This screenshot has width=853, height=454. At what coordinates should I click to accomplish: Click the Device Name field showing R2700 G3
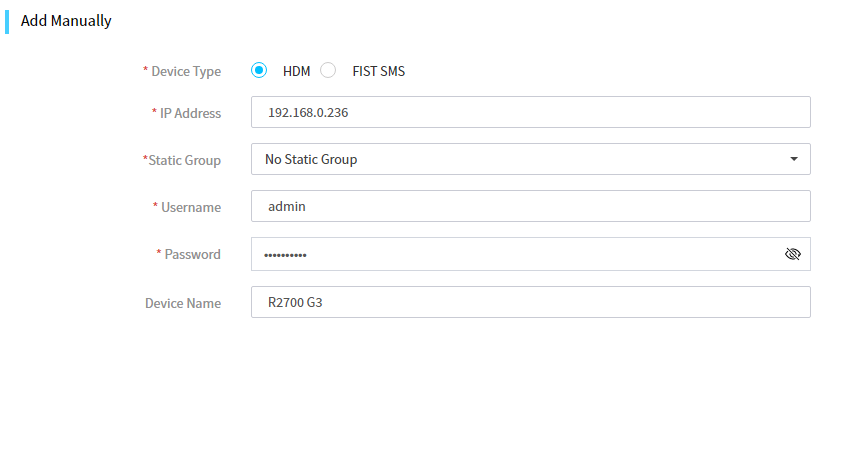click(x=530, y=302)
